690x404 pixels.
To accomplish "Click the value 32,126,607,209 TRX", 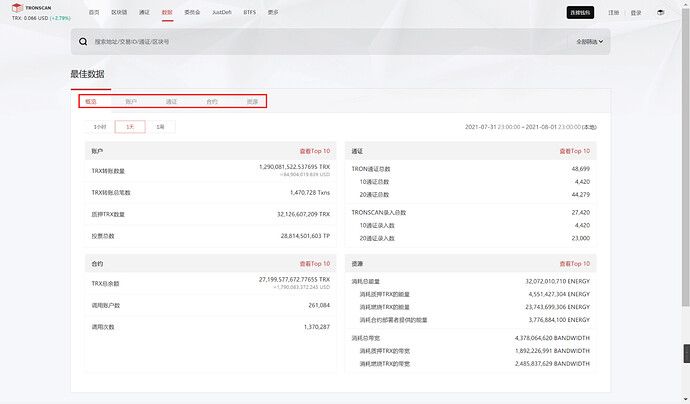I will [304, 214].
